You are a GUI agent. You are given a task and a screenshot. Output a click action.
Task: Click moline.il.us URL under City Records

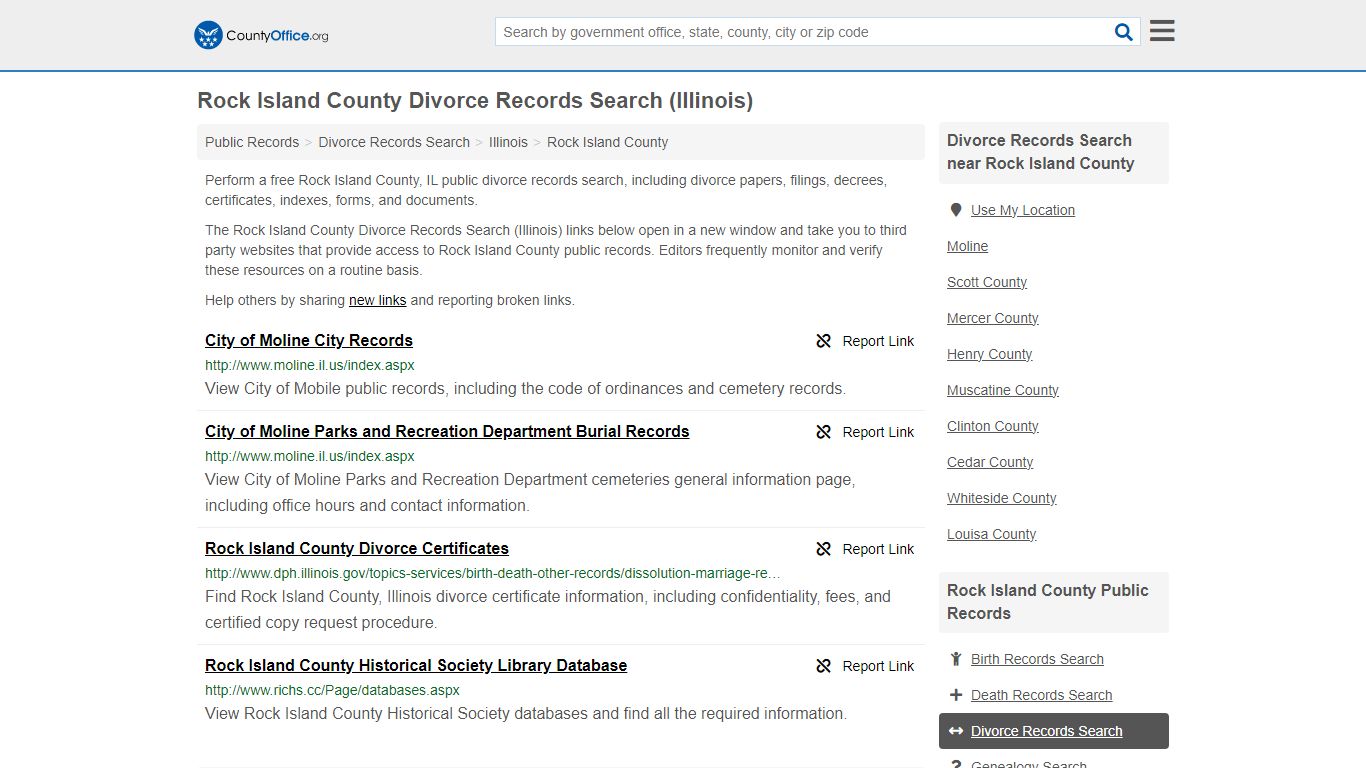(310, 365)
